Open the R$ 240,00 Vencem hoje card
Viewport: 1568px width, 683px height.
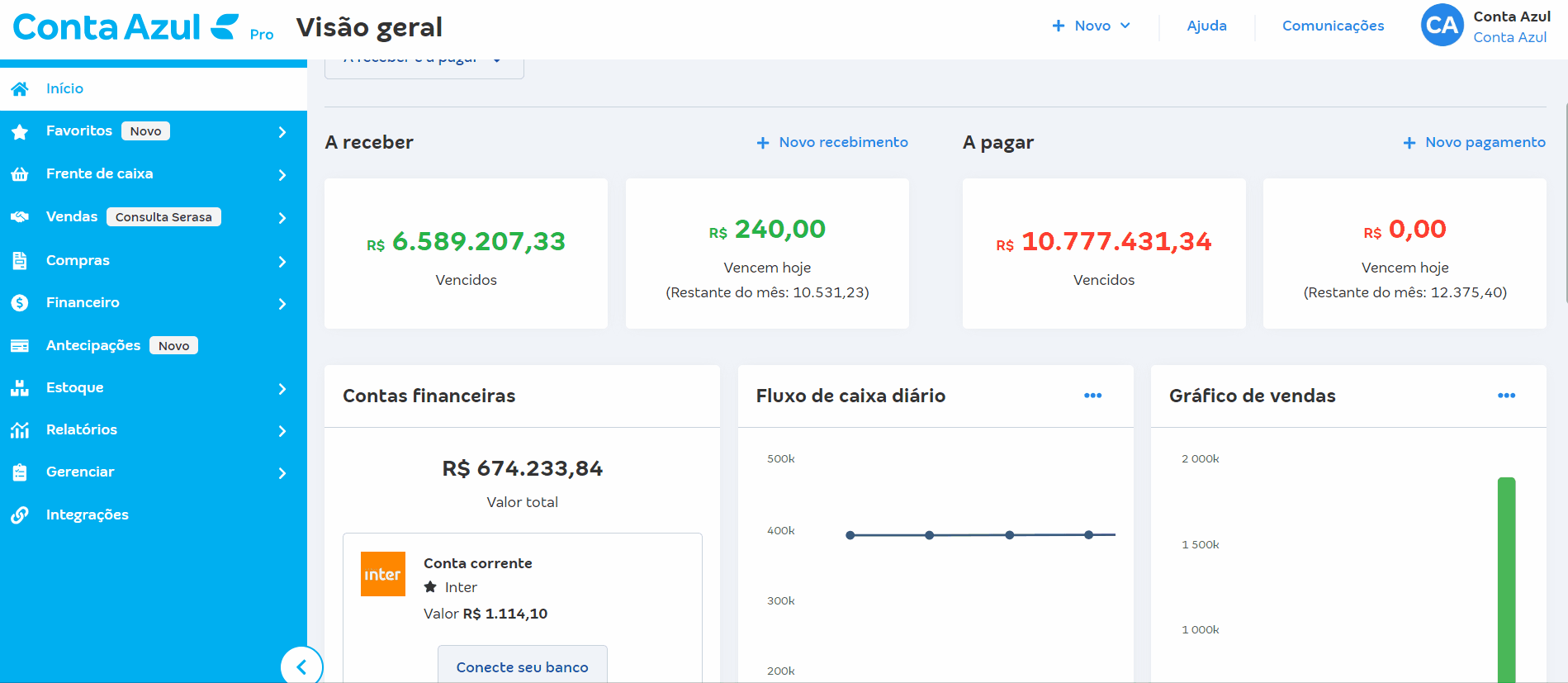coord(767,254)
